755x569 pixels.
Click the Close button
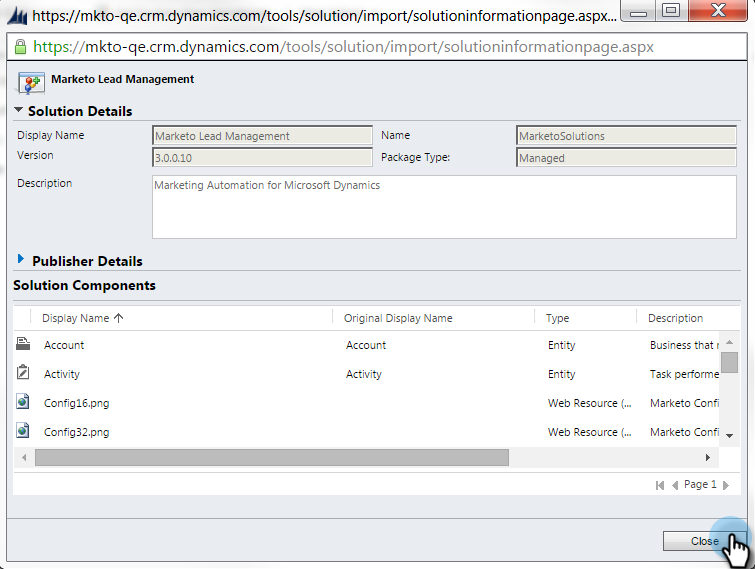click(704, 541)
